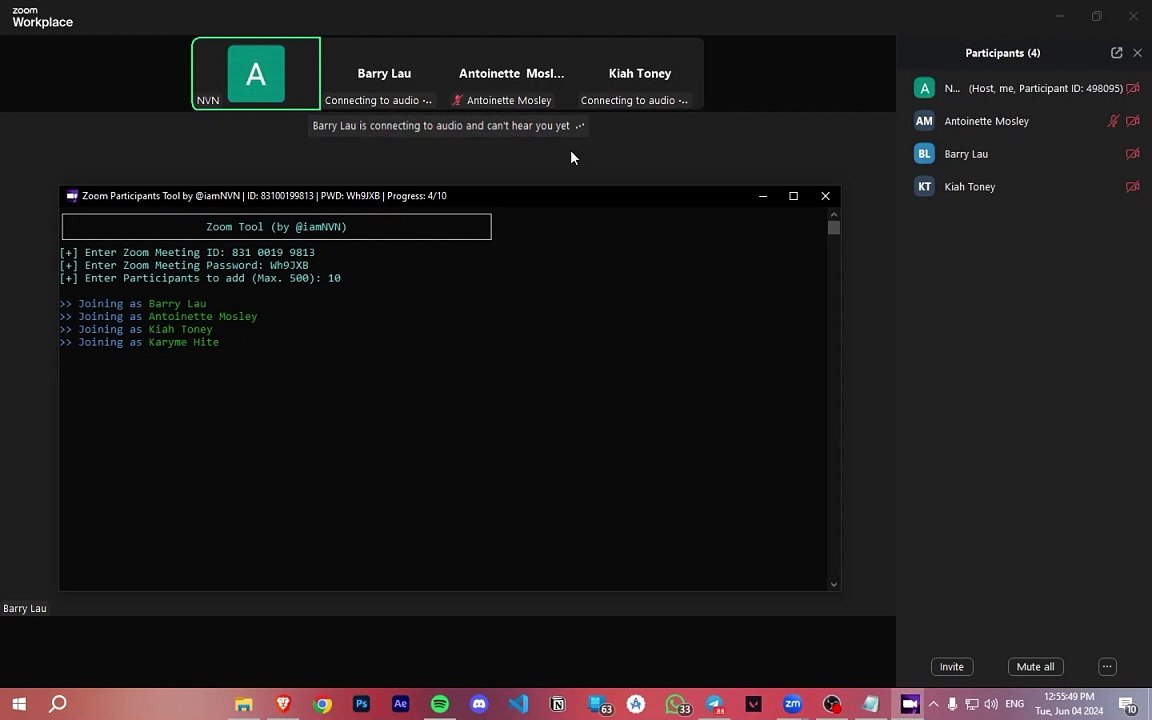Click the console scrollbar thumb
The height and width of the screenshot is (720, 1152).
[833, 228]
